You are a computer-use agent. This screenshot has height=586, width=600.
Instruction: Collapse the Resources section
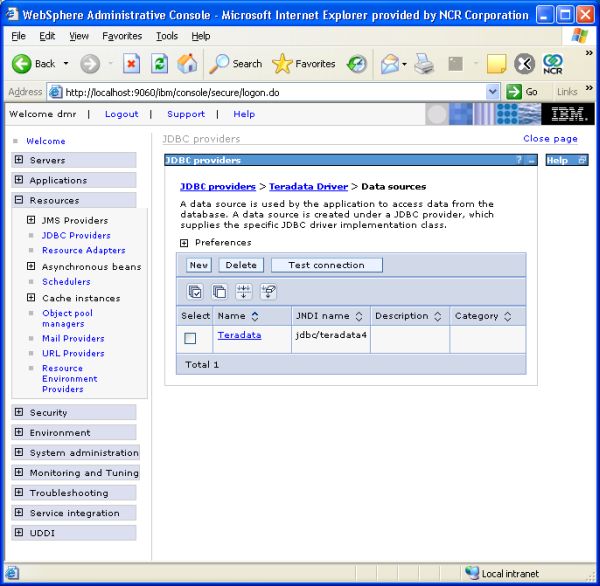tap(19, 200)
